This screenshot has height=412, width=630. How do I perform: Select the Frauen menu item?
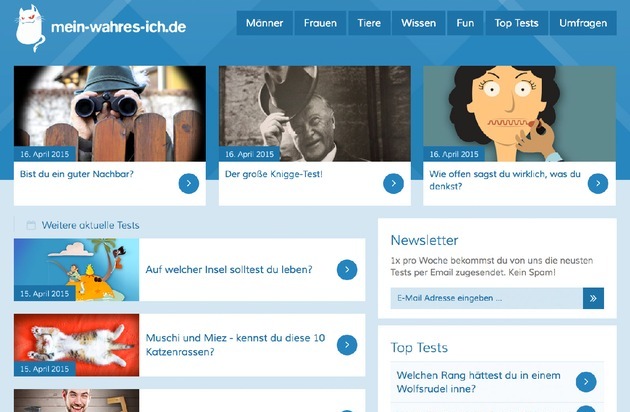tap(320, 23)
